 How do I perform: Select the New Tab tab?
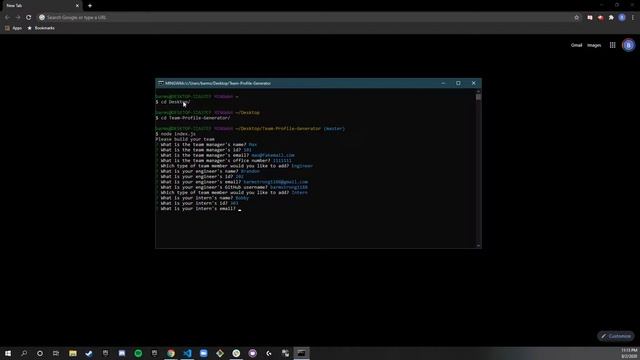pyautogui.click(x=41, y=6)
